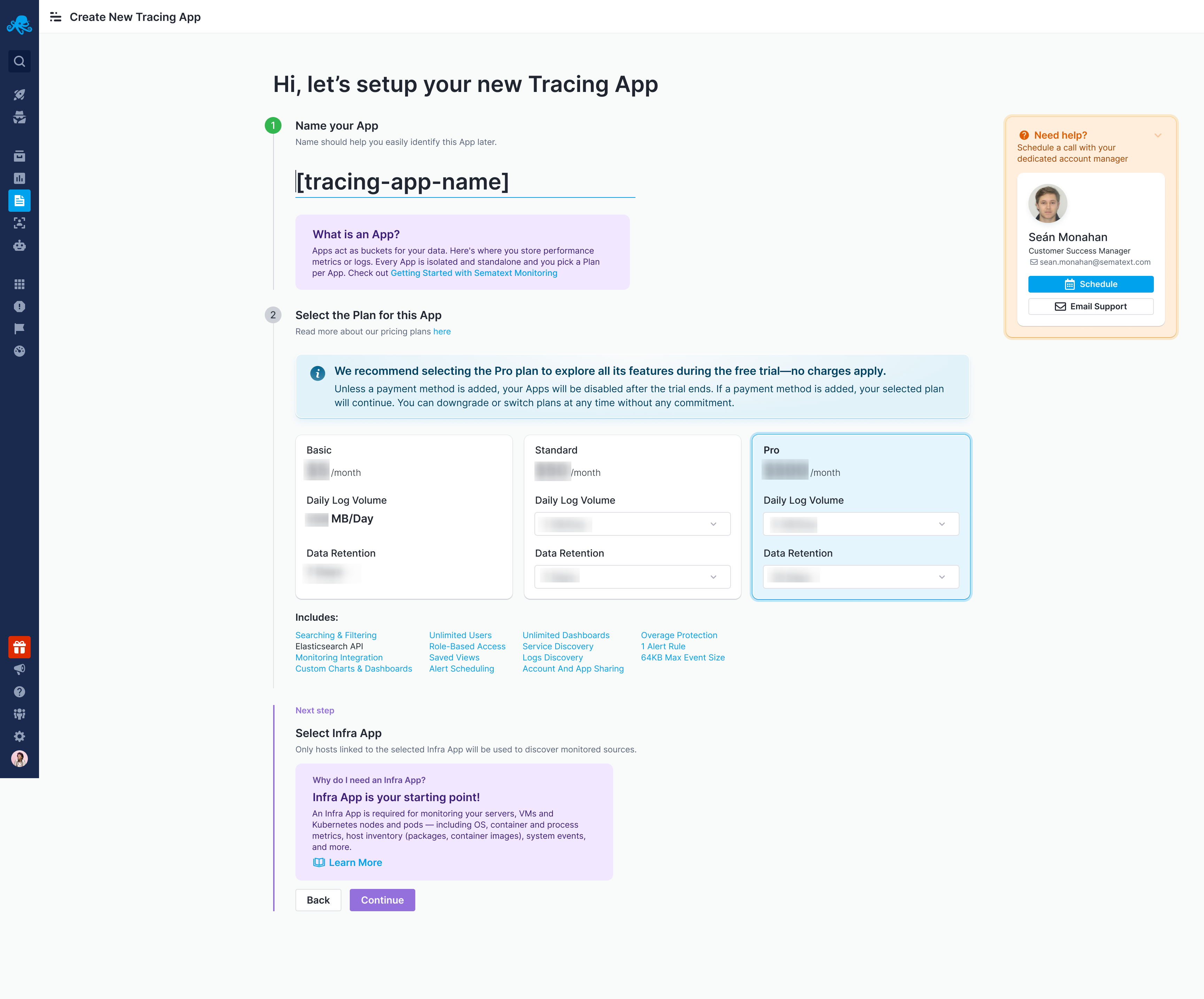Screen dimensions: 1204x999
Task: Open Monitoring Integration feature link
Action: (x=339, y=657)
